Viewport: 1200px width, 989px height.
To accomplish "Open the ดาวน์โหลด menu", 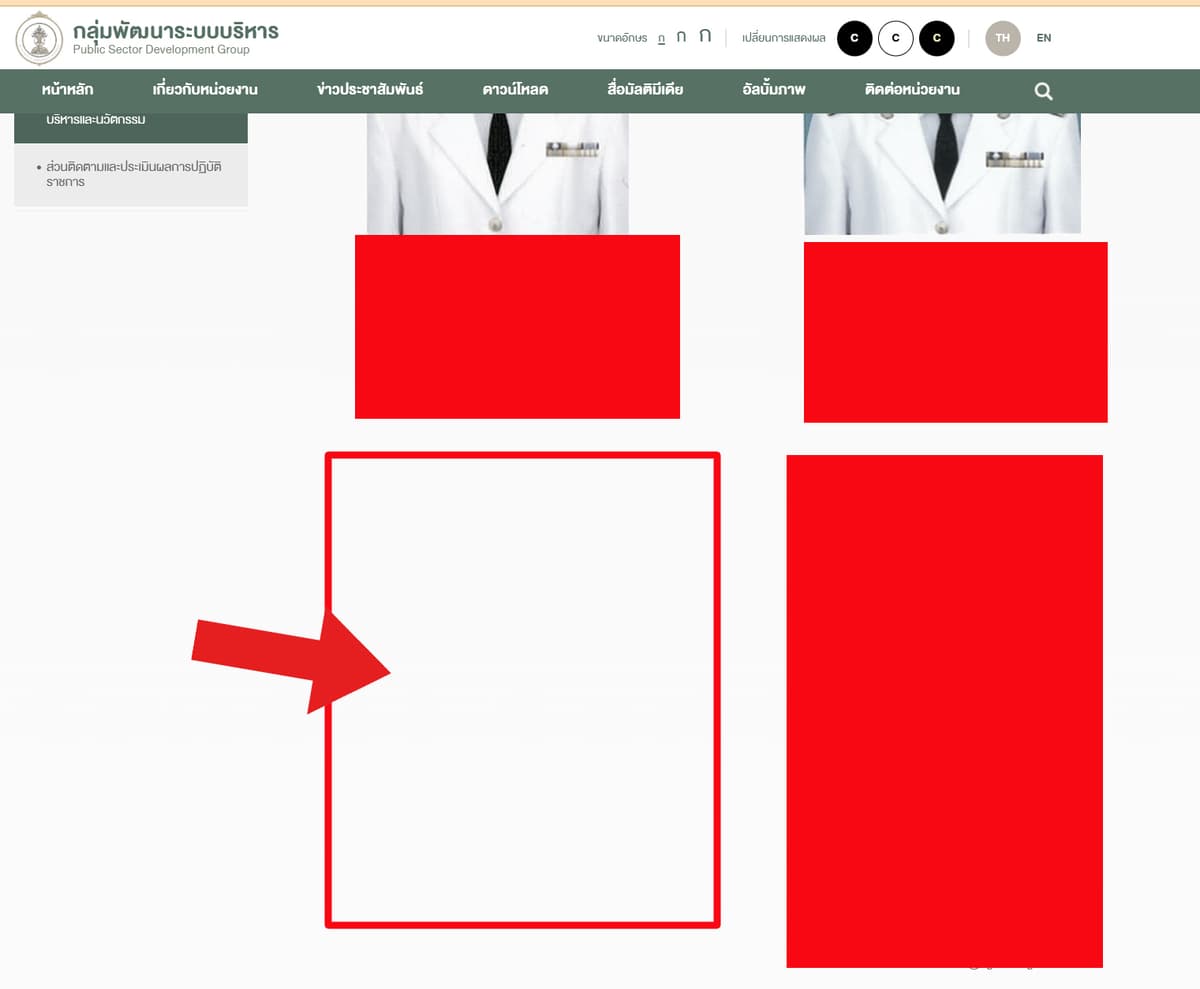I will point(515,90).
